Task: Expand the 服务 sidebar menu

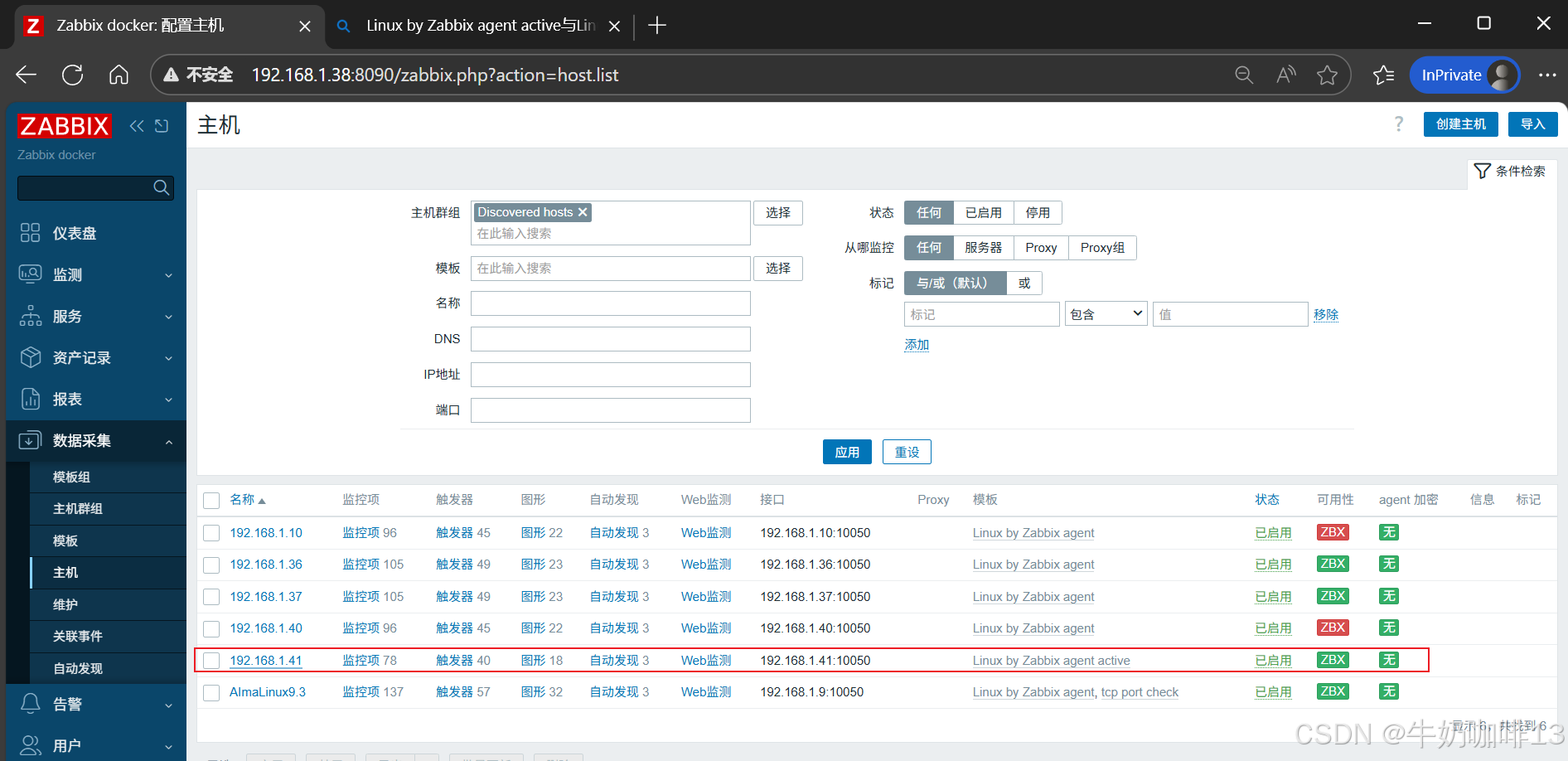Action: 96,316
